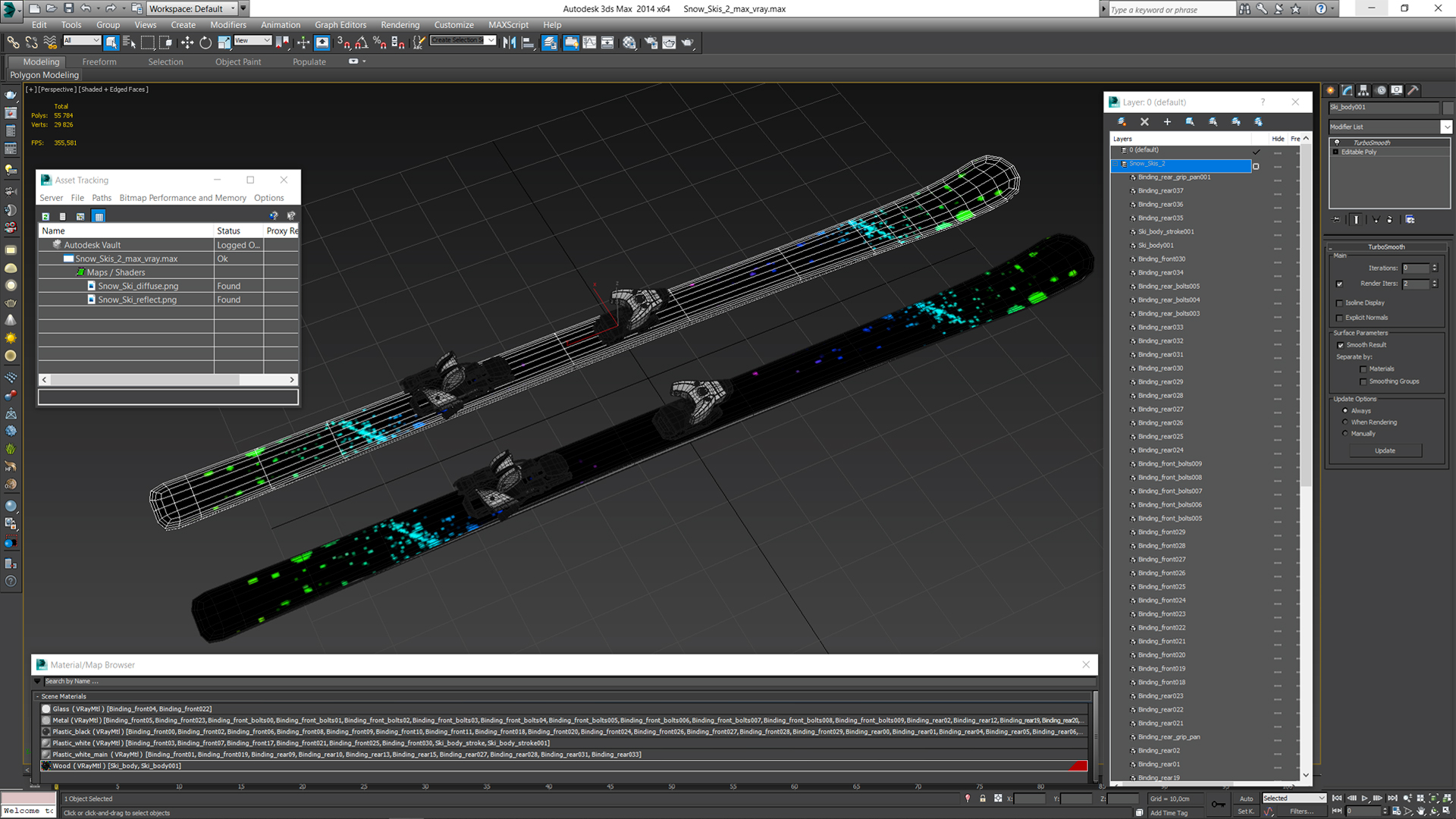Click the Align tool icon

[x=528, y=42]
